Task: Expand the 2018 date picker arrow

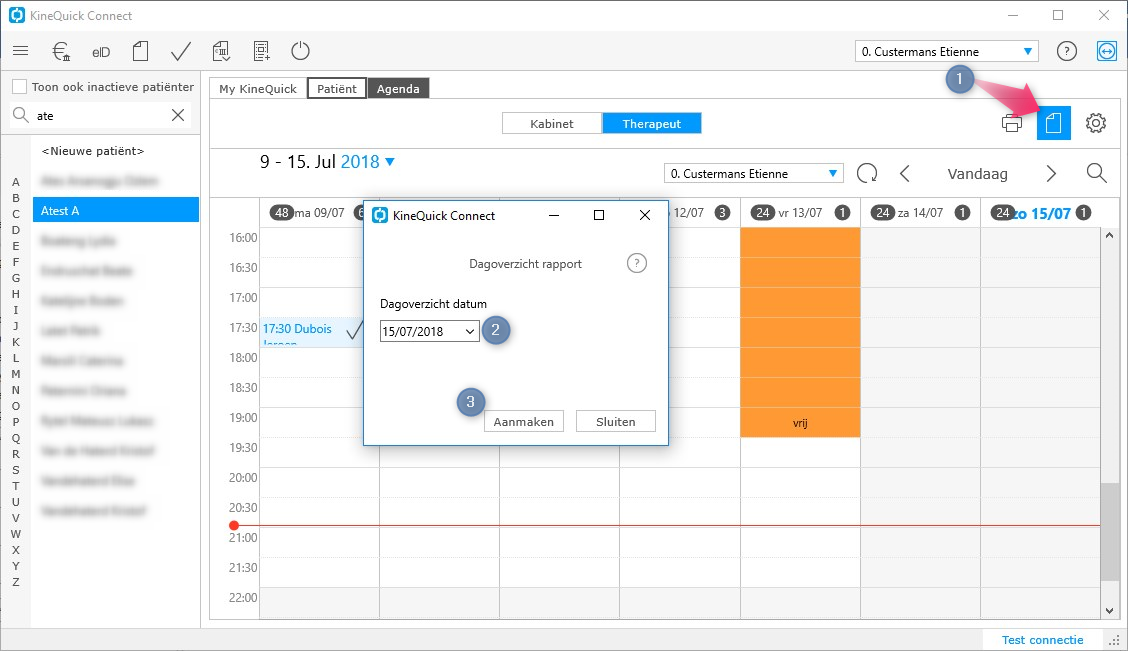Action: point(390,162)
